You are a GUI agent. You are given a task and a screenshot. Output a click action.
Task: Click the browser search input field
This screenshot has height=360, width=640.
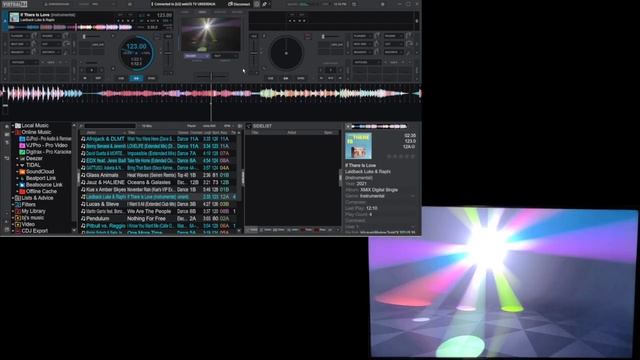[x=109, y=126]
